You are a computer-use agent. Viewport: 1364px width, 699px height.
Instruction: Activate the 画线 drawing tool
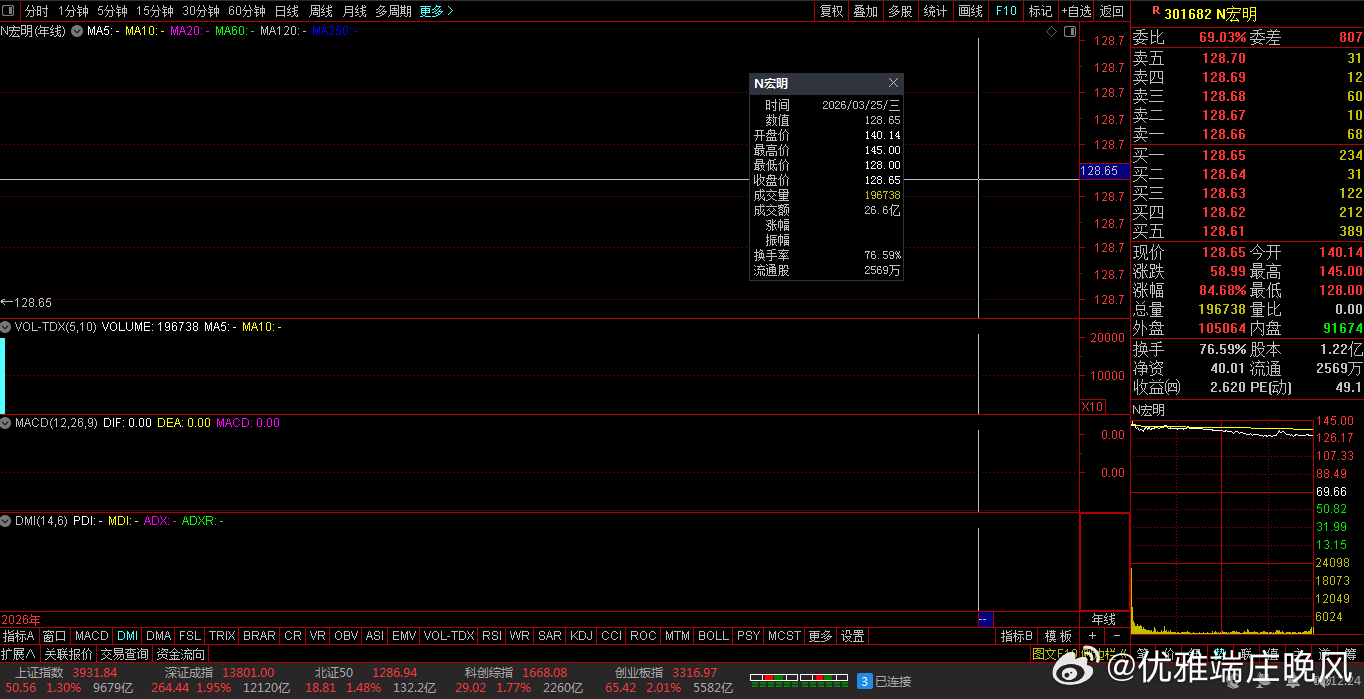(x=970, y=11)
